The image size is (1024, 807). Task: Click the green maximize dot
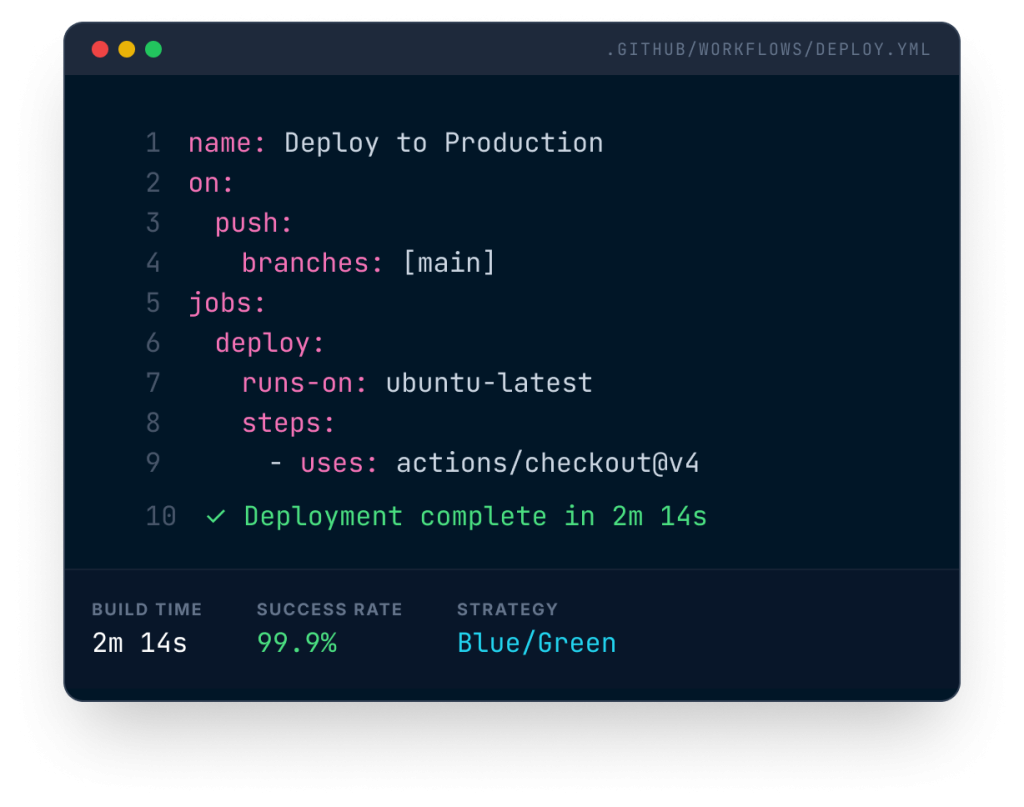point(153,49)
